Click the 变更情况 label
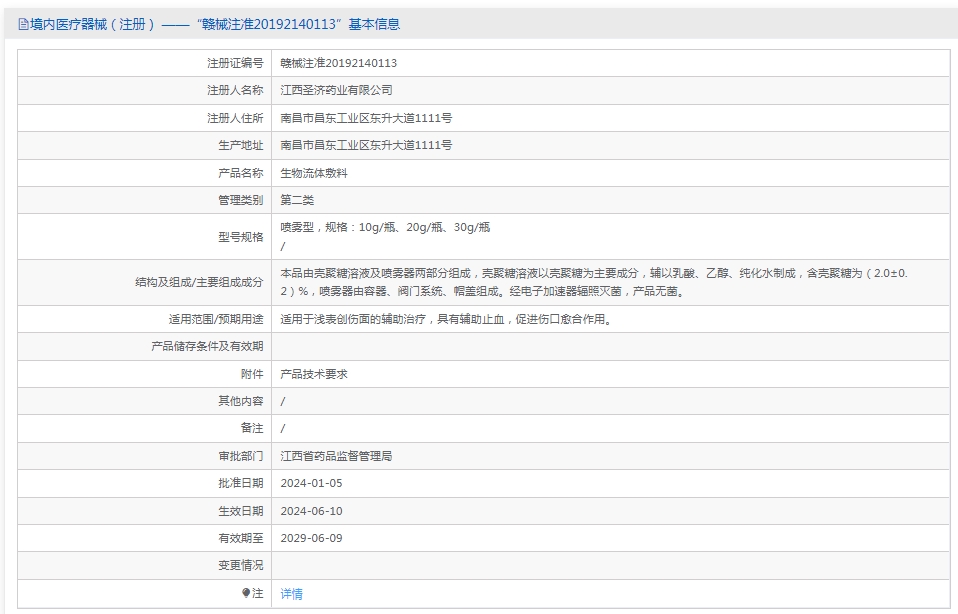Screen dimensions: 958x614 241,566
